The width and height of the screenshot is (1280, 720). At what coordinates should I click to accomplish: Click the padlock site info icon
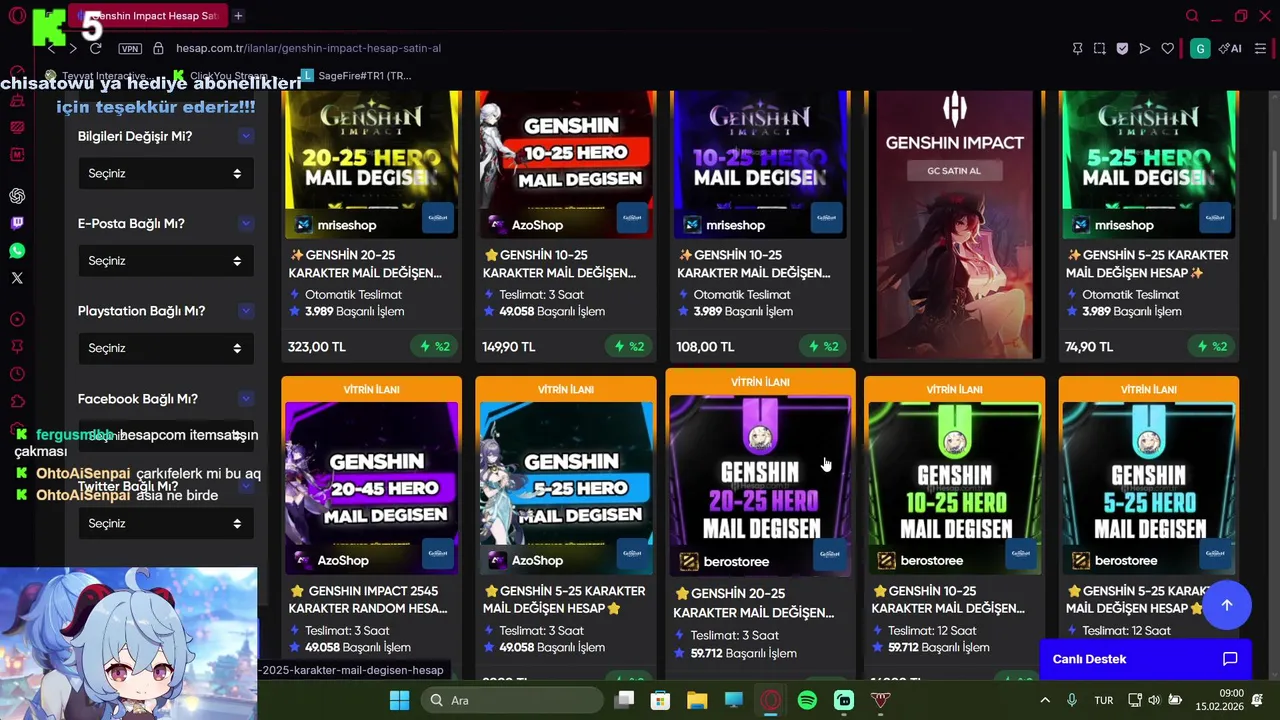pyautogui.click(x=158, y=48)
